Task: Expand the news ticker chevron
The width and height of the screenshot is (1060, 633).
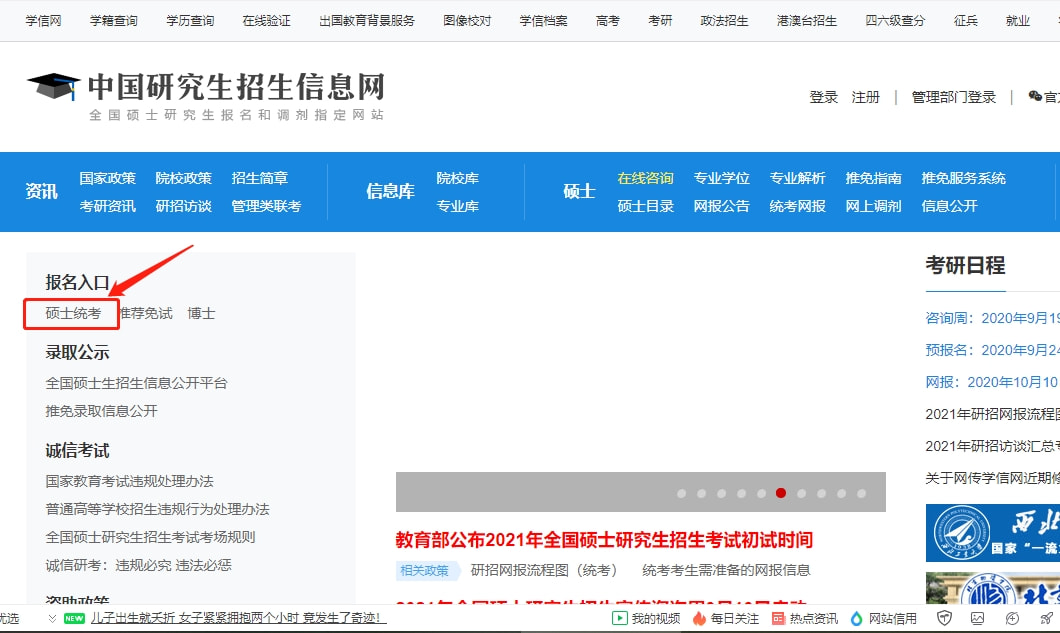Action: pos(52,618)
